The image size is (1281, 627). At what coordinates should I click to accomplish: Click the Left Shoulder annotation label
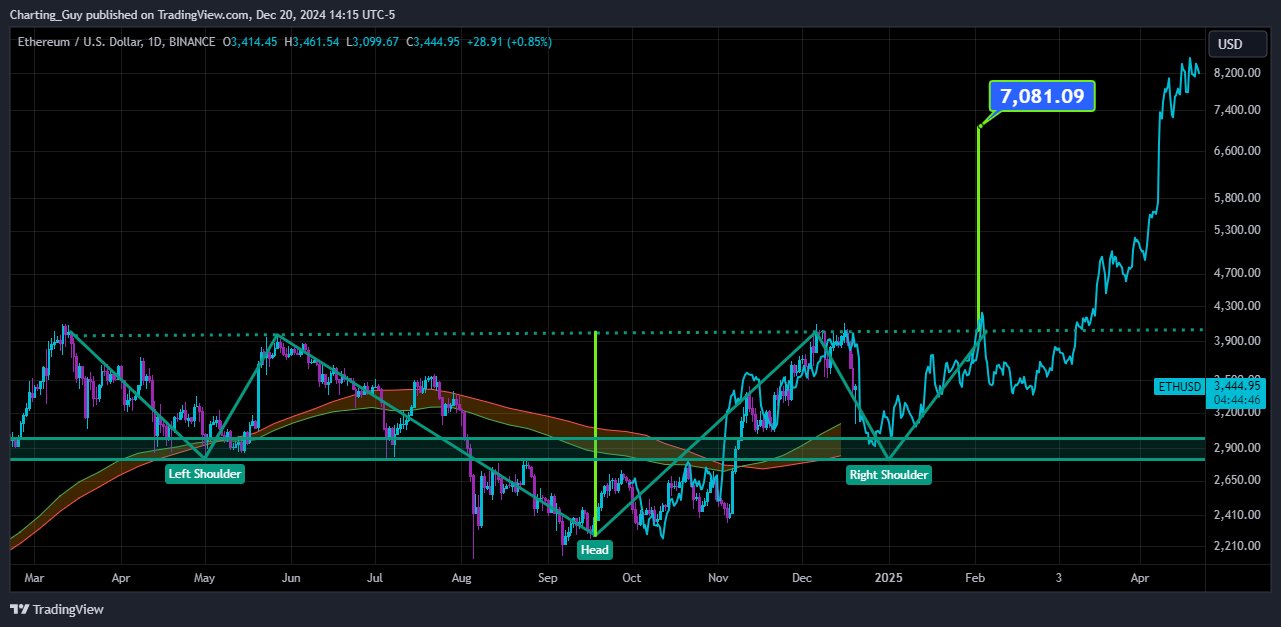[205, 474]
